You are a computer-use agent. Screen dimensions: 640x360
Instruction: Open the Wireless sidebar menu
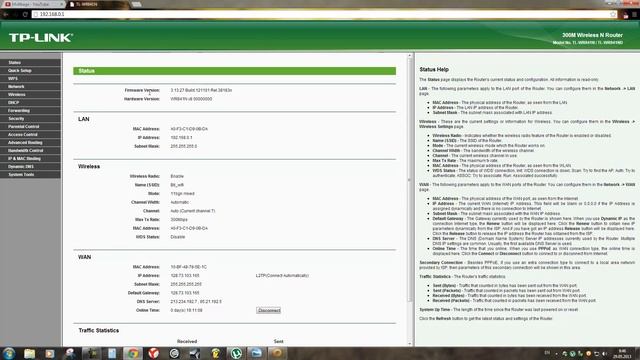pos(31,94)
